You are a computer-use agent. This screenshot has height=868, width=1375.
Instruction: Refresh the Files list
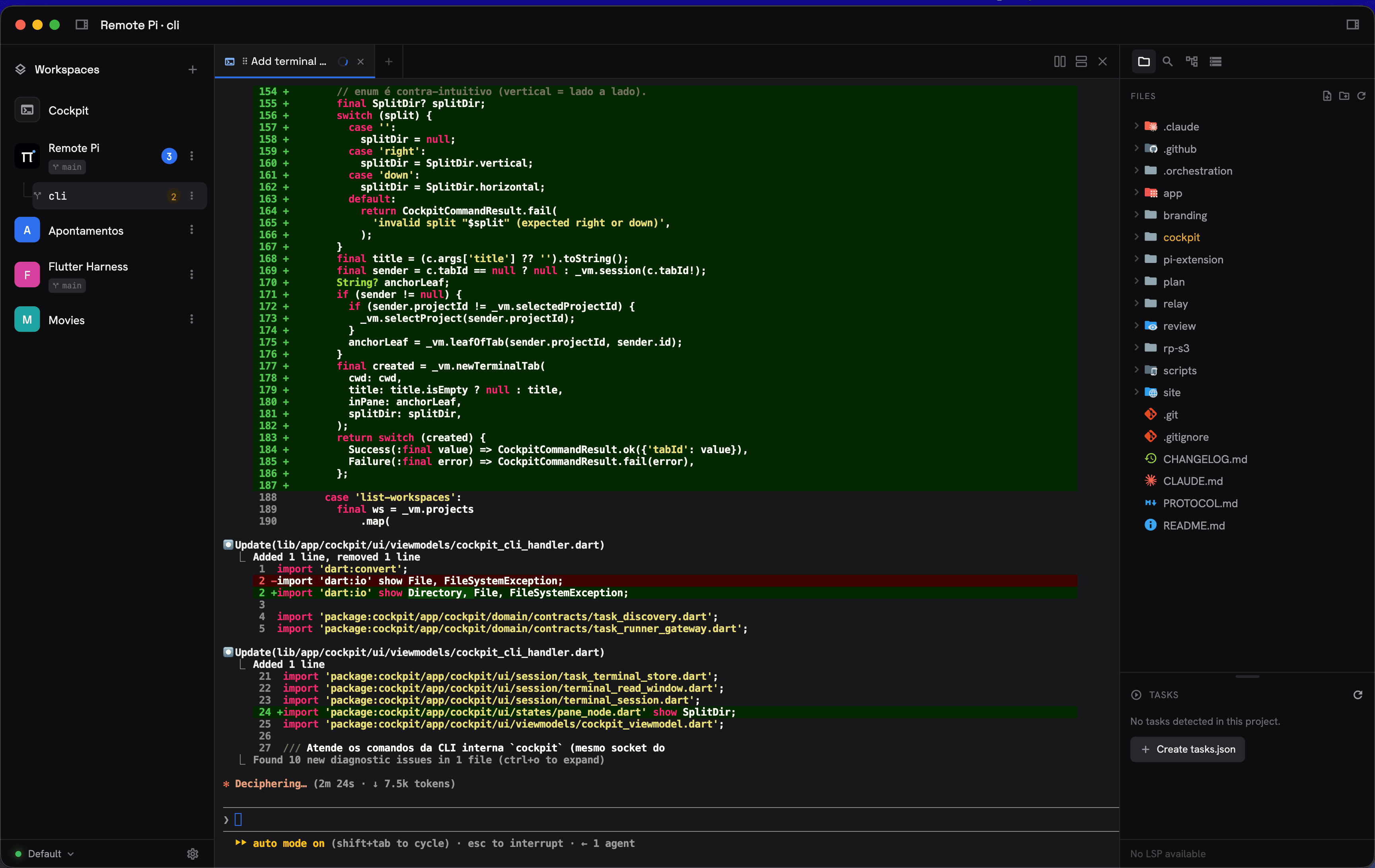pyautogui.click(x=1361, y=96)
